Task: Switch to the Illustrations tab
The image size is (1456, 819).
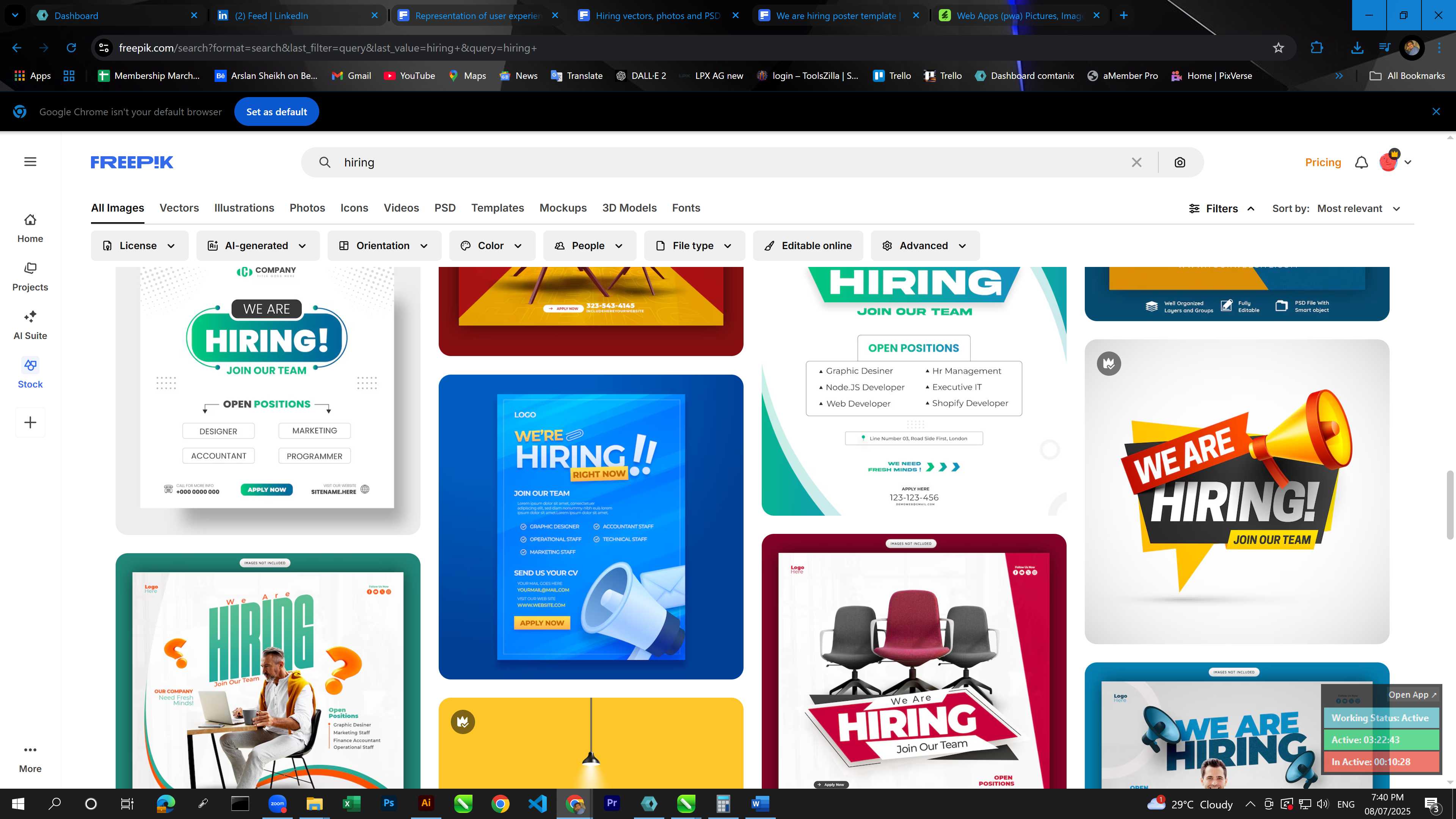Action: (244, 208)
